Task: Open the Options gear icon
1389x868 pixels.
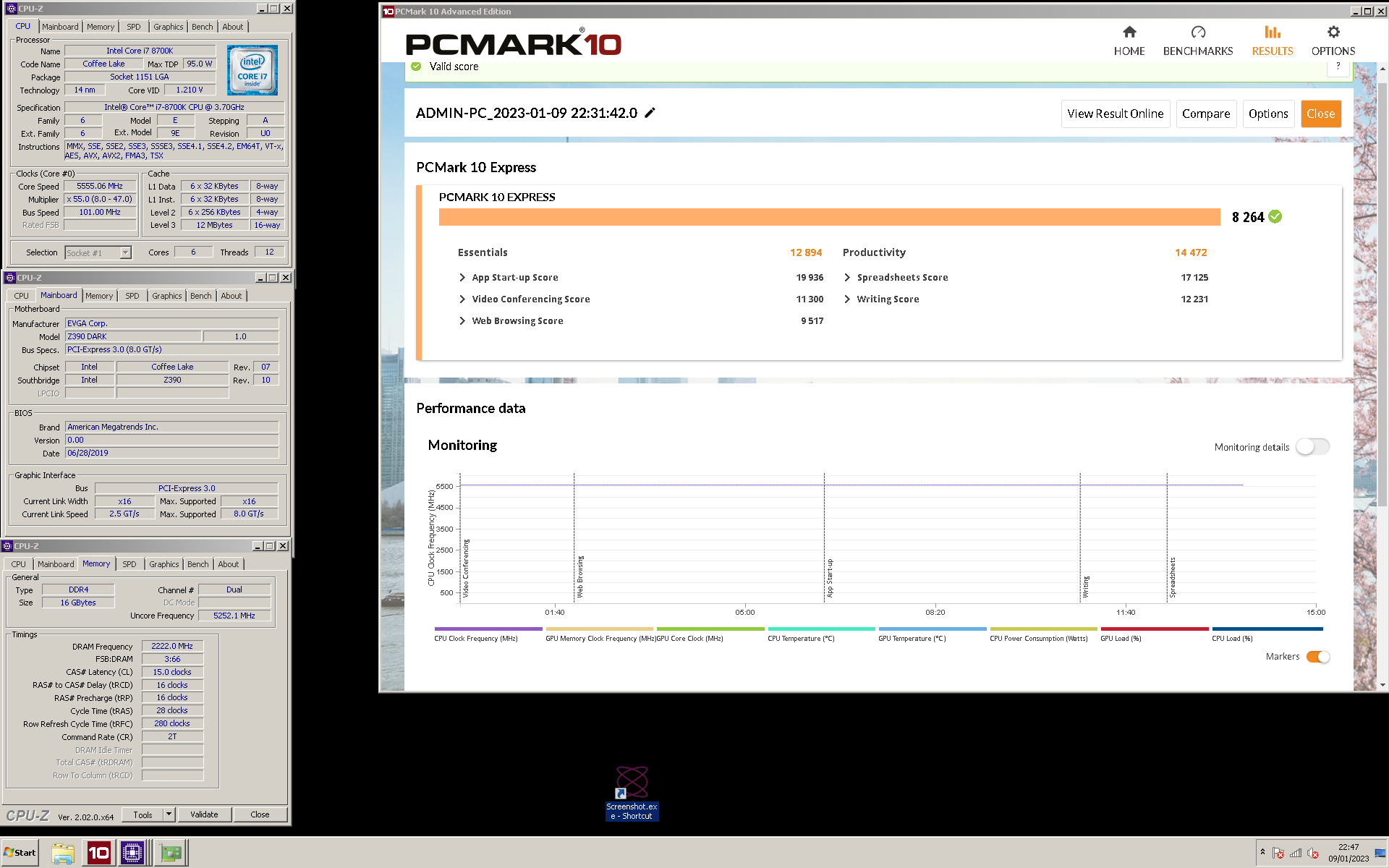Action: pyautogui.click(x=1333, y=32)
